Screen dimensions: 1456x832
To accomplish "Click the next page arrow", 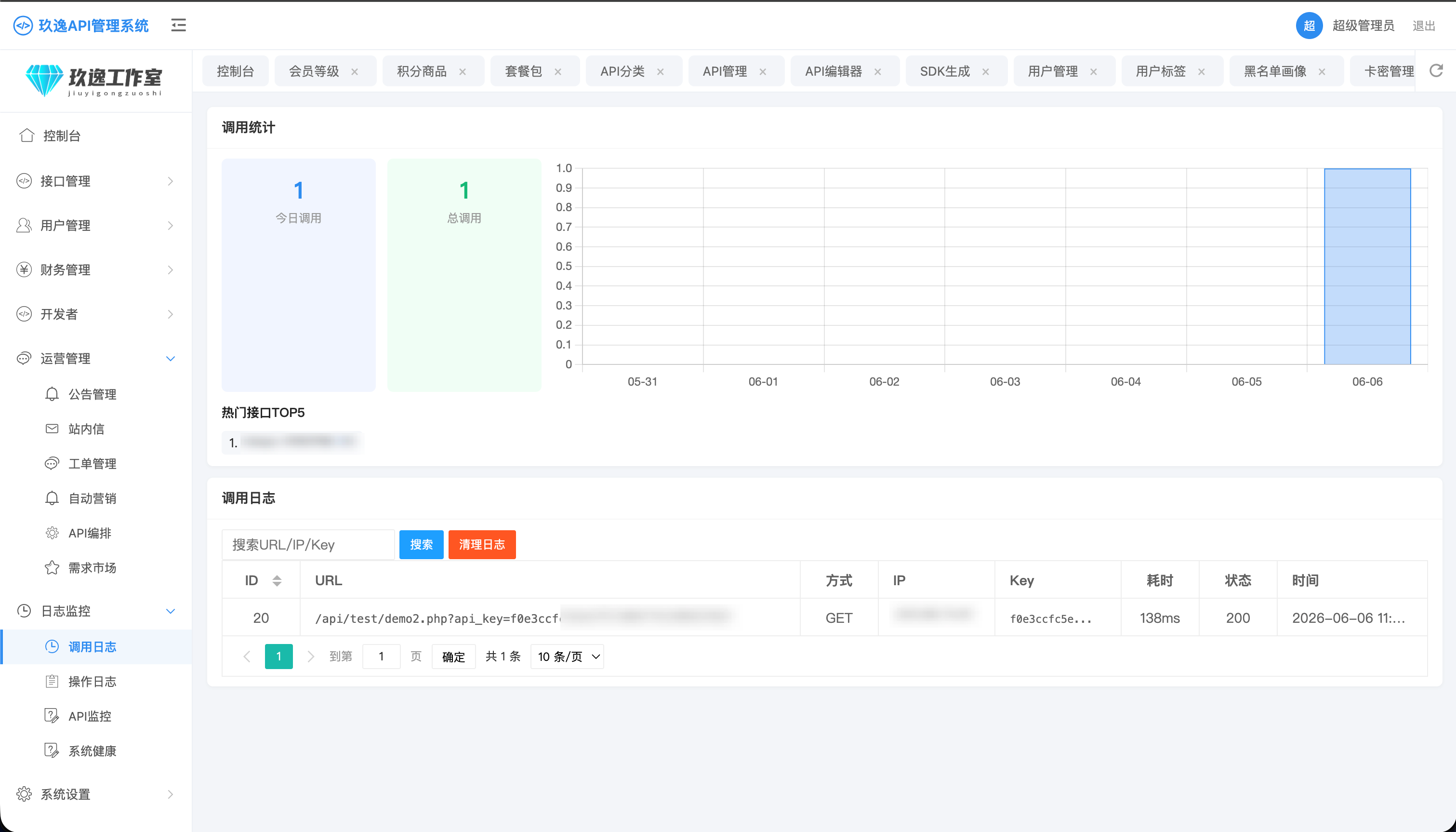I will (x=311, y=657).
